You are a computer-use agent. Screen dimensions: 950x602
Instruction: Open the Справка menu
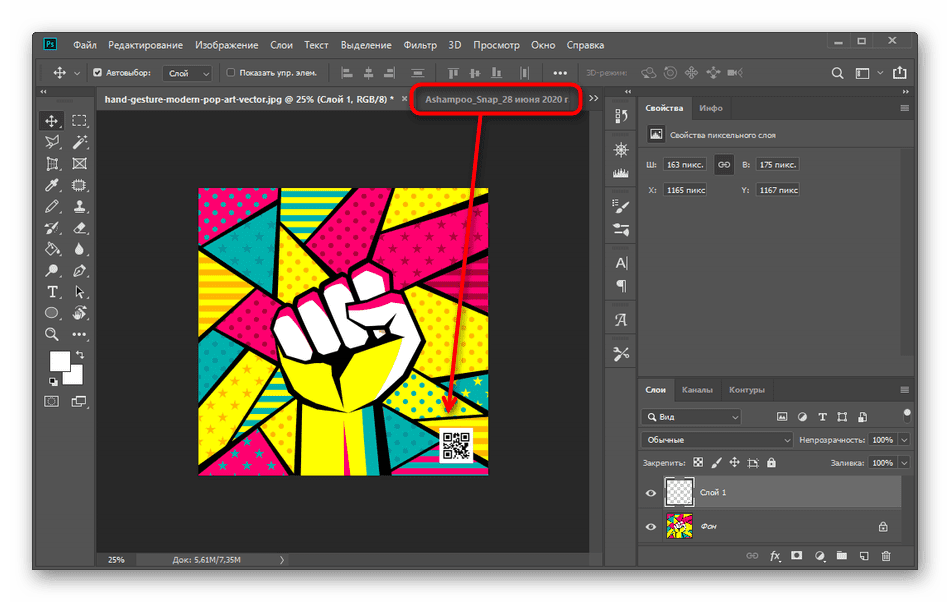pyautogui.click(x=585, y=45)
